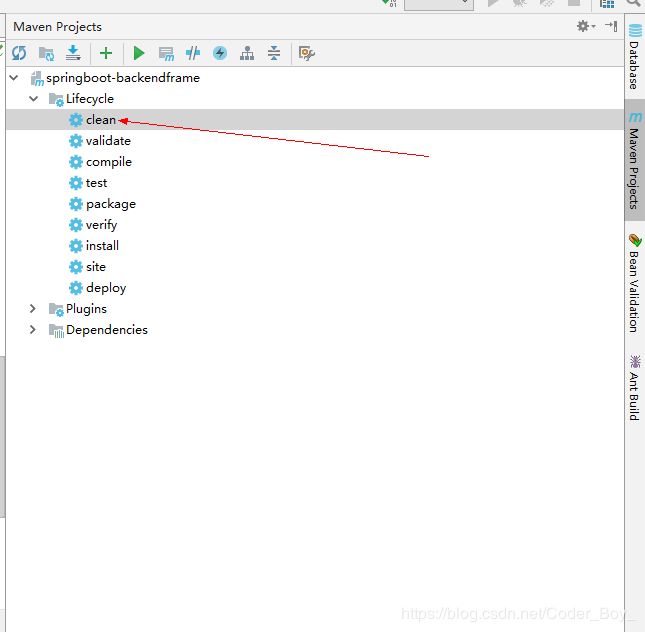Reimport all Maven projects
645x632 pixels.
pyautogui.click(x=19, y=53)
